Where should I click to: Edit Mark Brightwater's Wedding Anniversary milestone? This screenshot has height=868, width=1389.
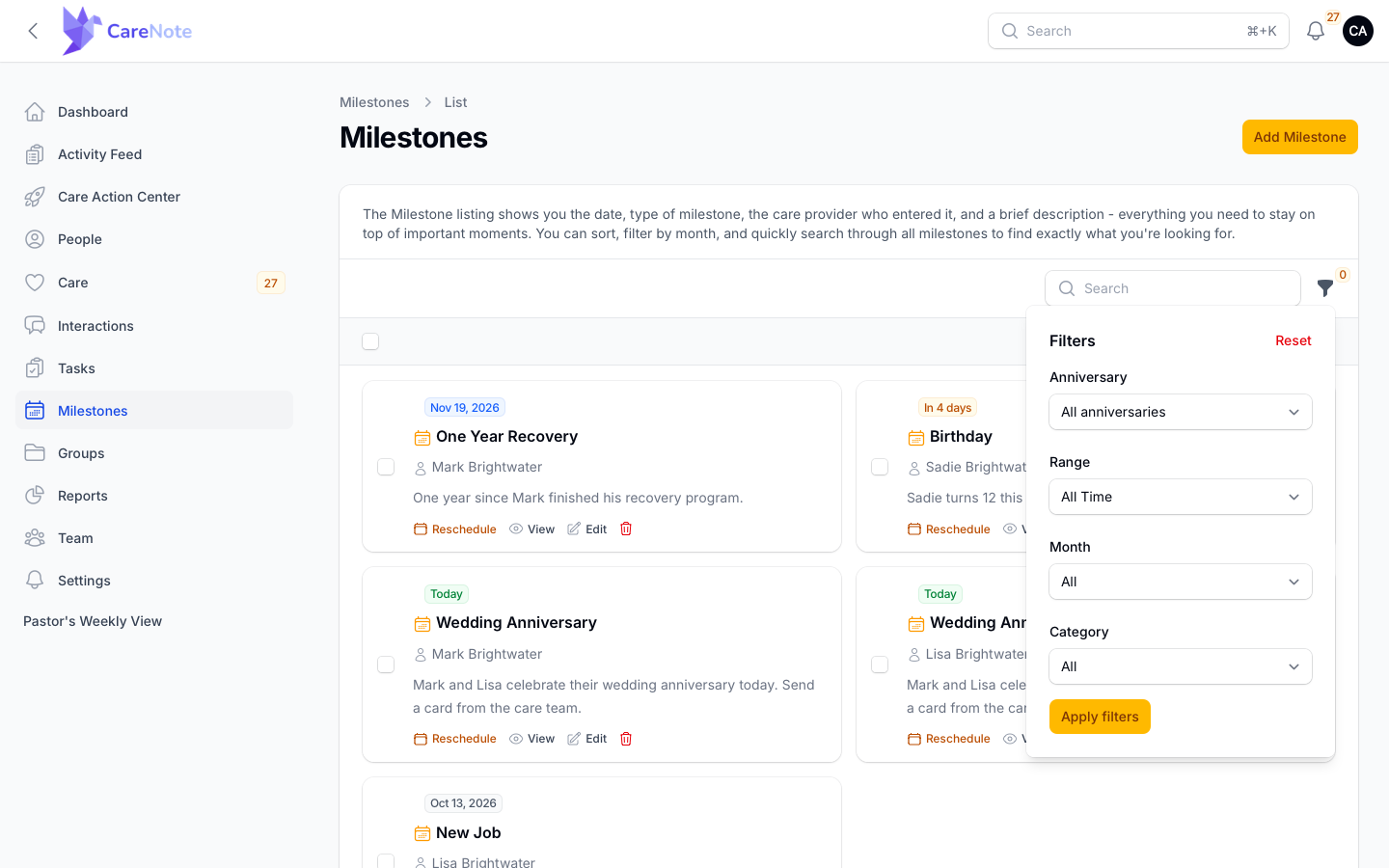pos(586,739)
